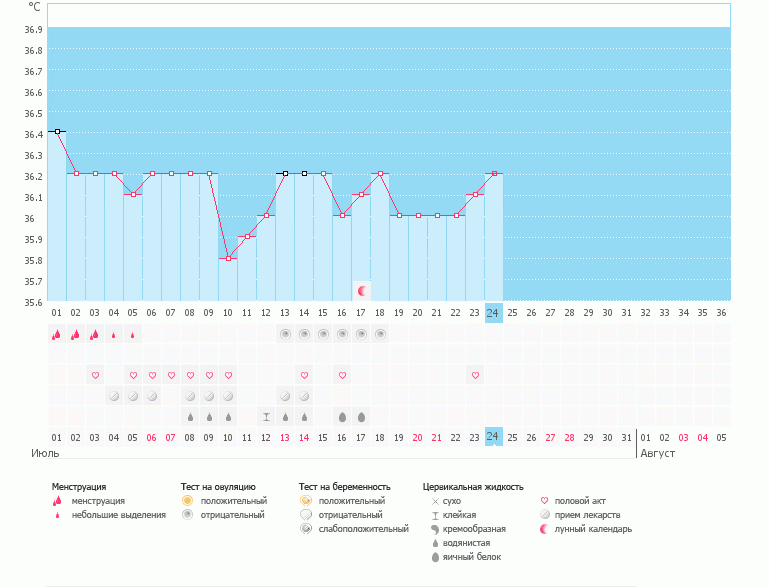Click the Август month label
The width and height of the screenshot is (769, 587).
tap(657, 453)
